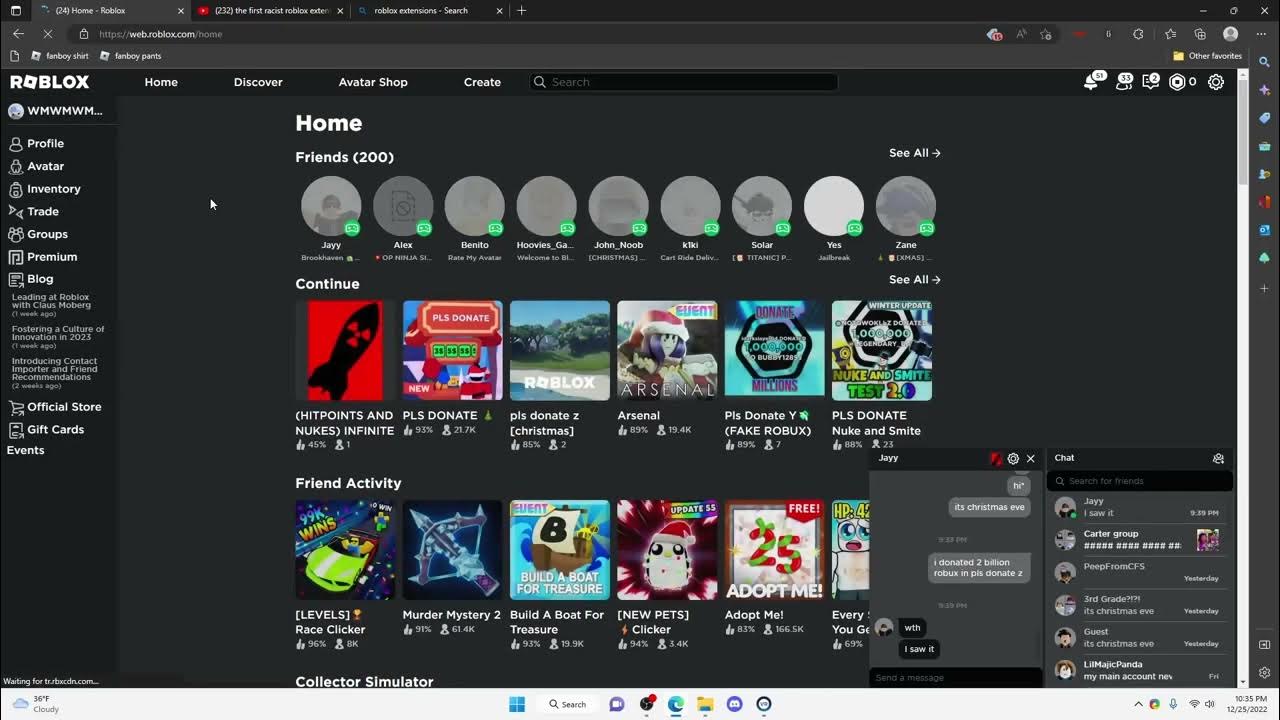Open friend Benito's avatar
The width and height of the screenshot is (1280, 720).
point(475,207)
